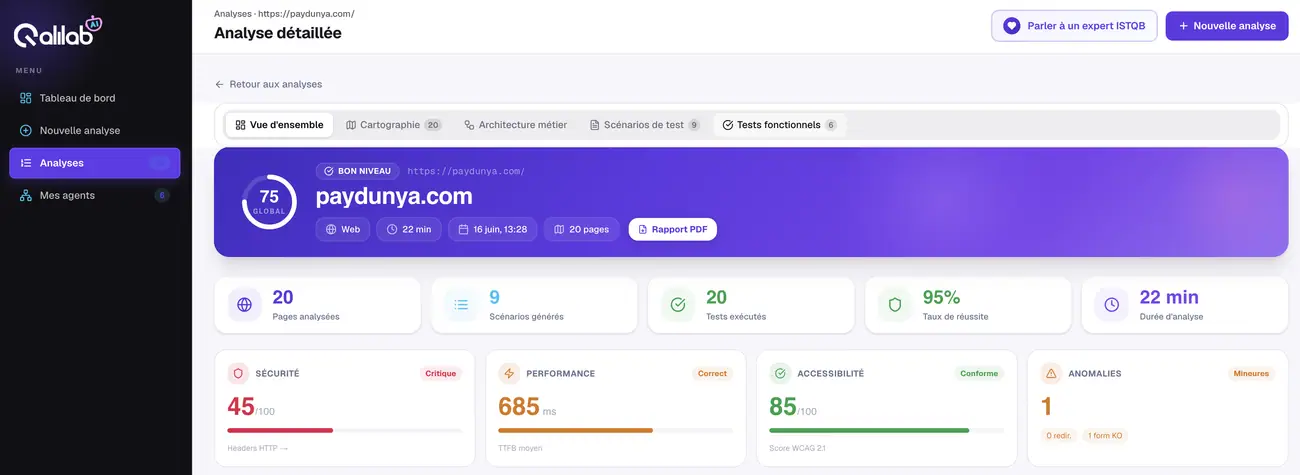Image resolution: width=1300 pixels, height=475 pixels.
Task: Click the 1 form KO tag
Action: tap(1105, 435)
